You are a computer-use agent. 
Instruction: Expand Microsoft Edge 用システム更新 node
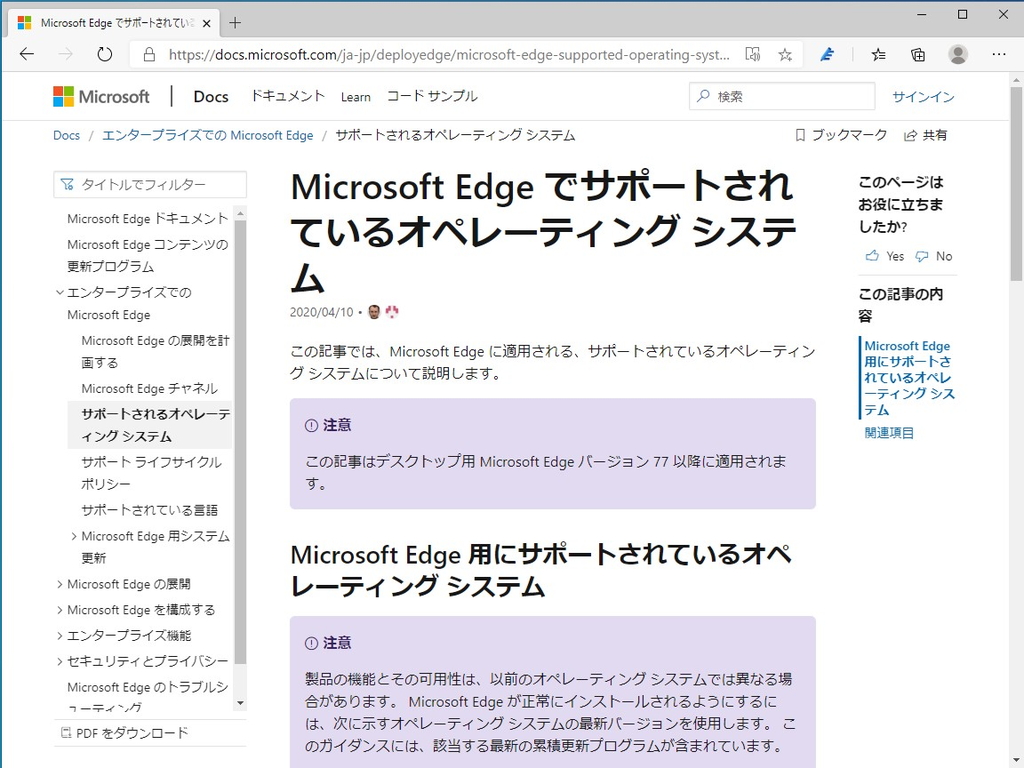pyautogui.click(x=74, y=536)
